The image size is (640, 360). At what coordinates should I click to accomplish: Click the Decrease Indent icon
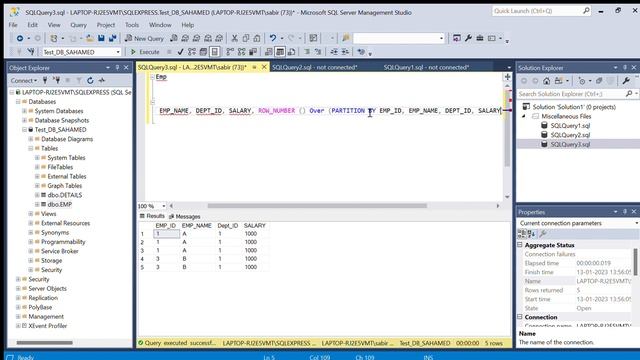point(334,52)
